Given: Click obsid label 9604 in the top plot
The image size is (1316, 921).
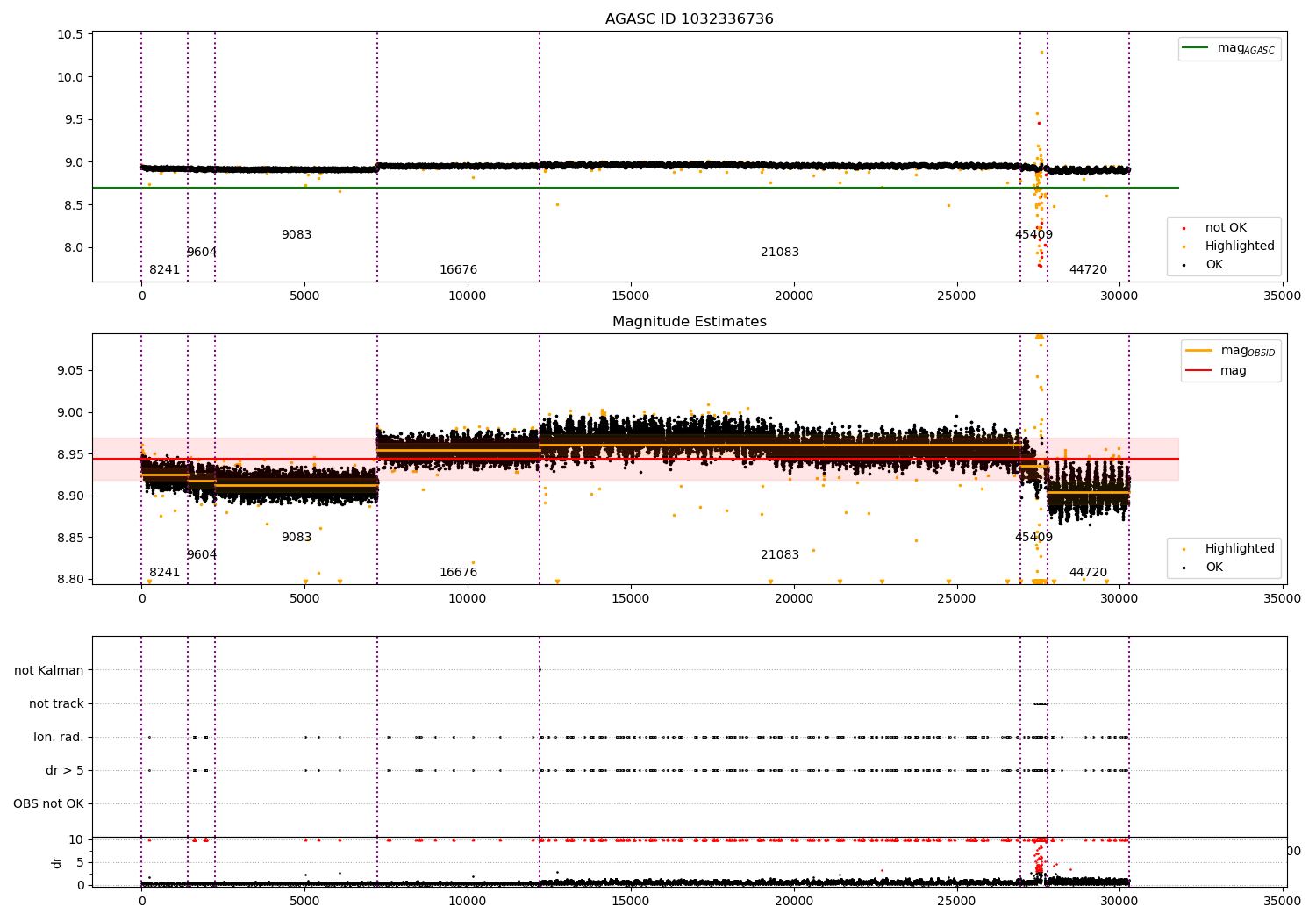Looking at the screenshot, I should (201, 253).
